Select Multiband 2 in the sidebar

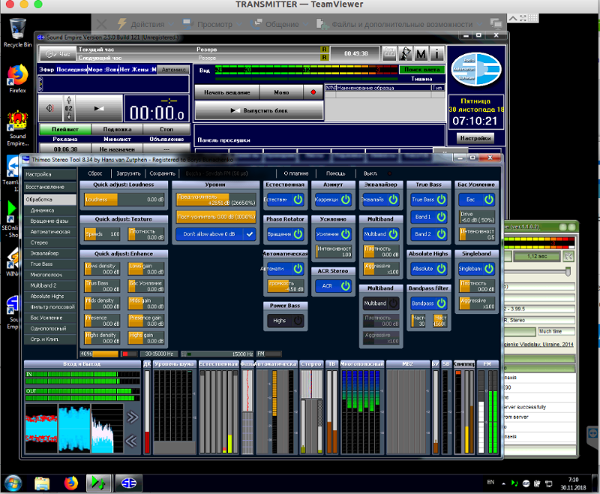[50, 285]
